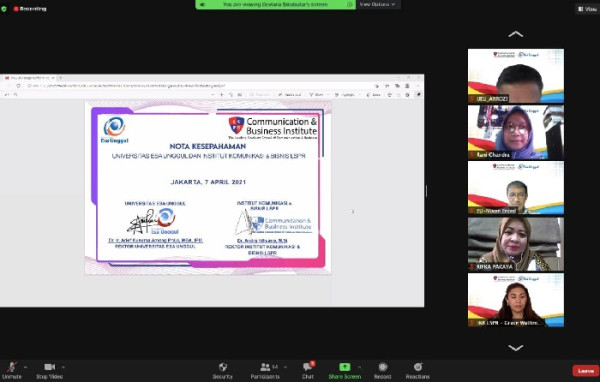Close the browser tab in shared screen
The image size is (600, 382).
(x=53, y=78)
